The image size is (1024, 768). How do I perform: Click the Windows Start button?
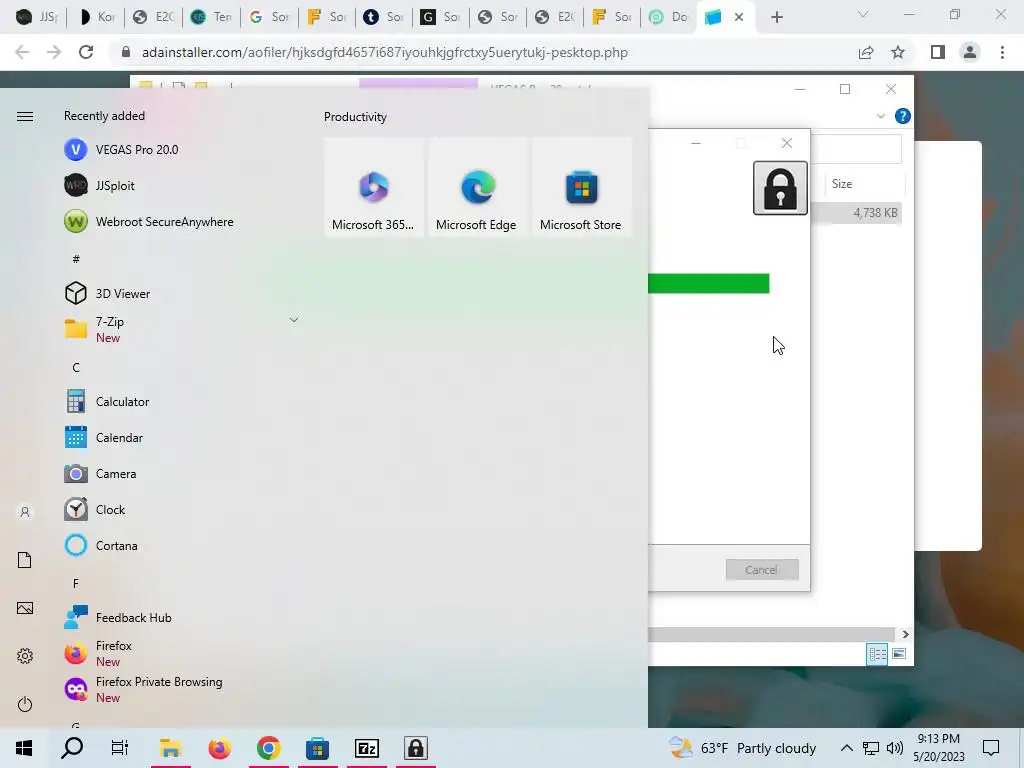(x=24, y=748)
